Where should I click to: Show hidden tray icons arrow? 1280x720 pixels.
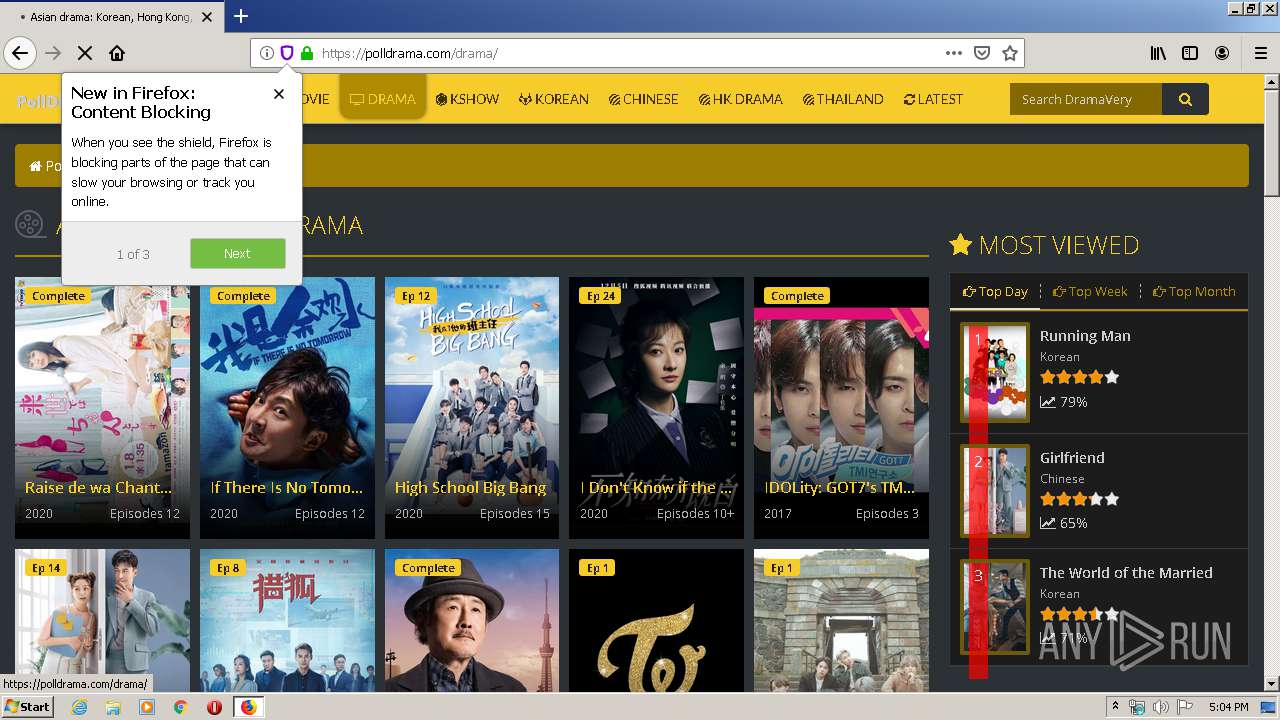[1115, 707]
